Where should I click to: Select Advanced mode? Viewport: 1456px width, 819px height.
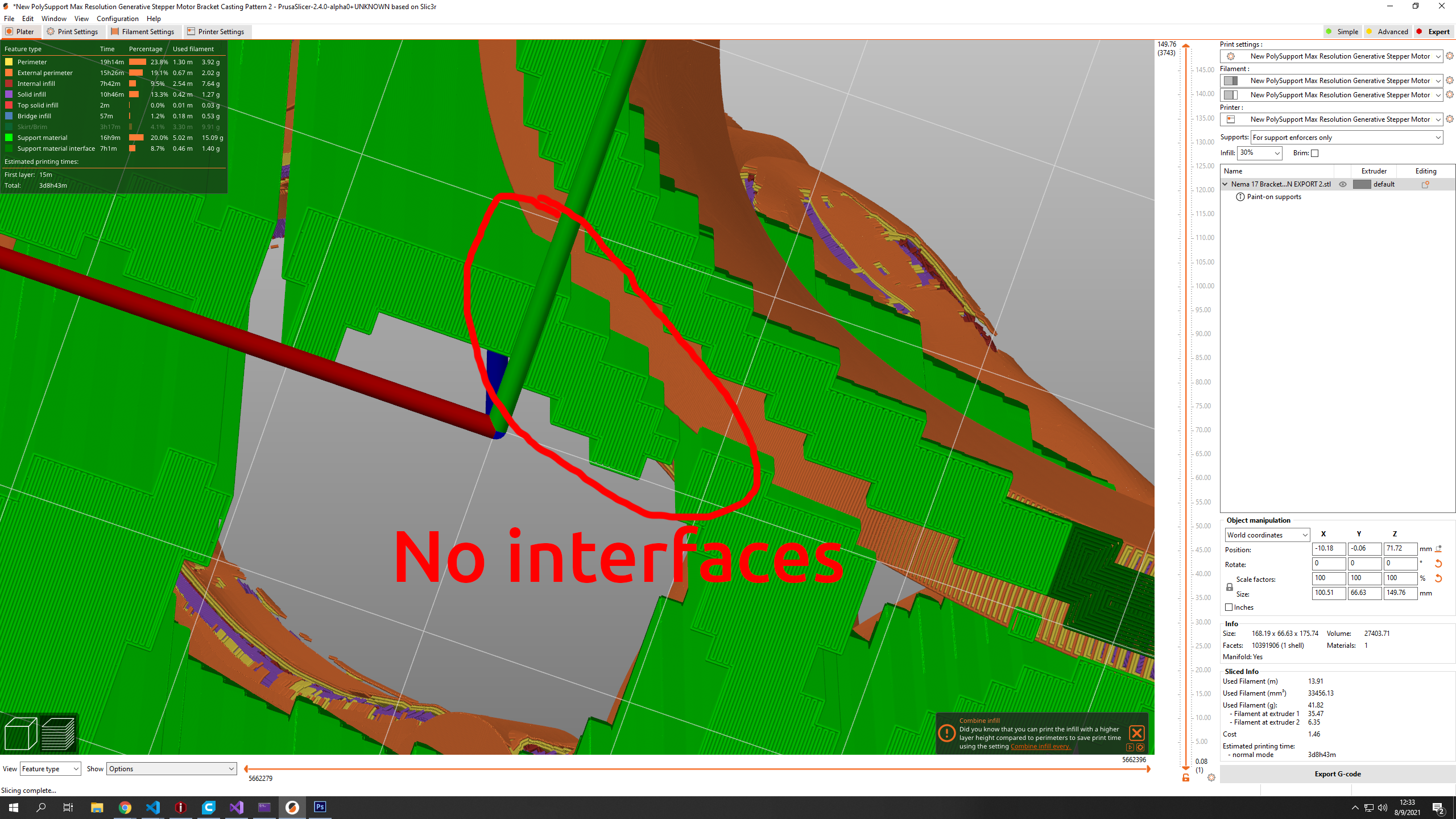pos(1387,32)
